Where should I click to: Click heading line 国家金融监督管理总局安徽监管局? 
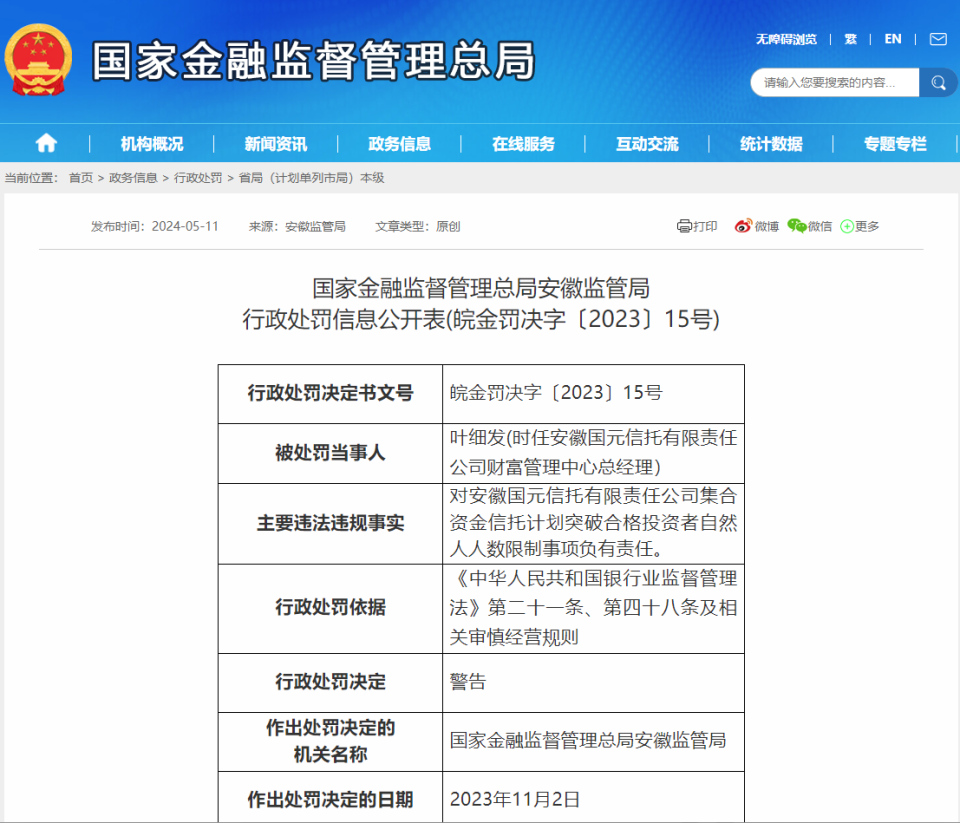pyautogui.click(x=481, y=288)
